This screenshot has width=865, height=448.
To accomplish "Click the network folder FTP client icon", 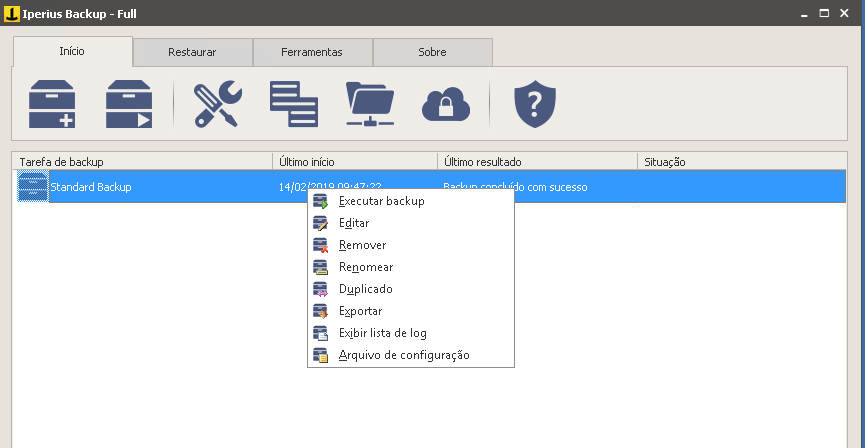I will [x=370, y=104].
